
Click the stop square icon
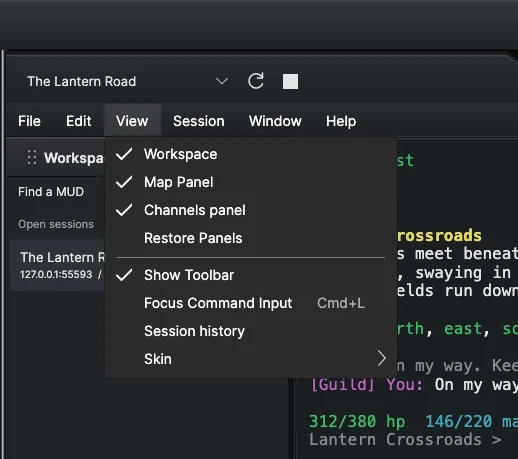pos(290,81)
